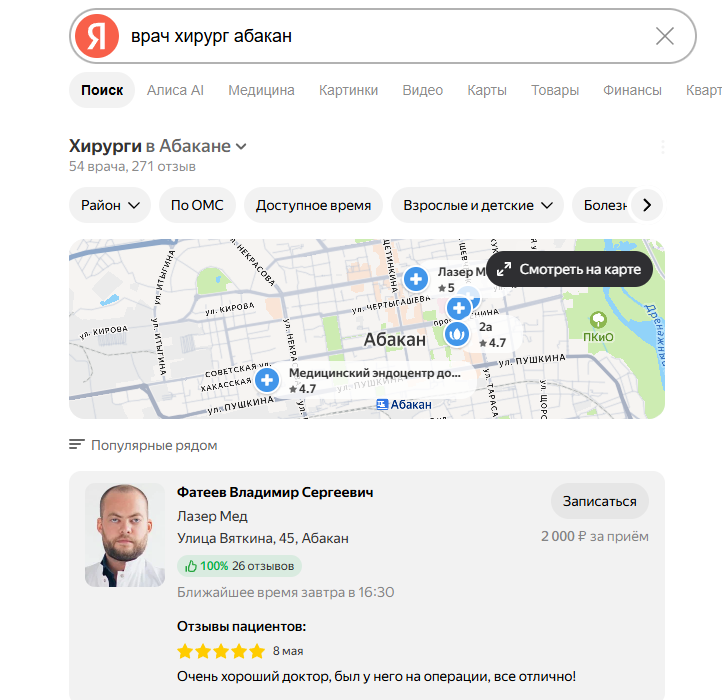Open the Картинки tab
Screen dimensions: 722x700
pyautogui.click(x=348, y=90)
